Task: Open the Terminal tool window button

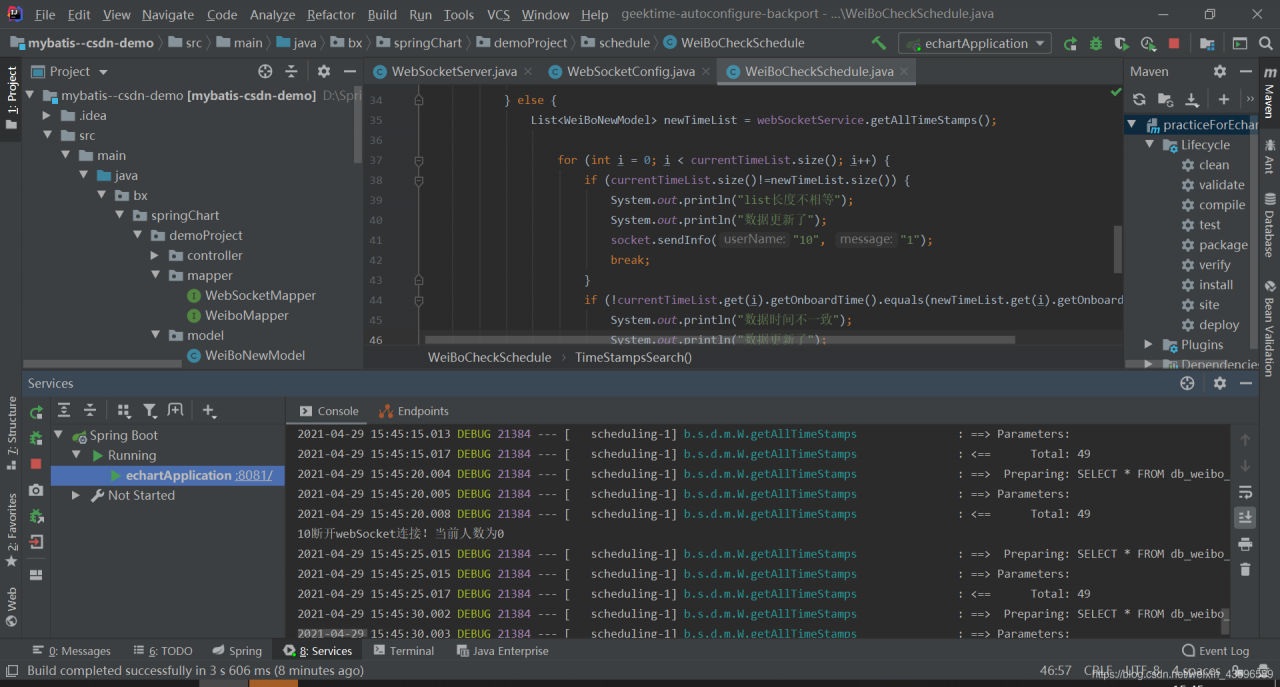Action: coord(404,651)
